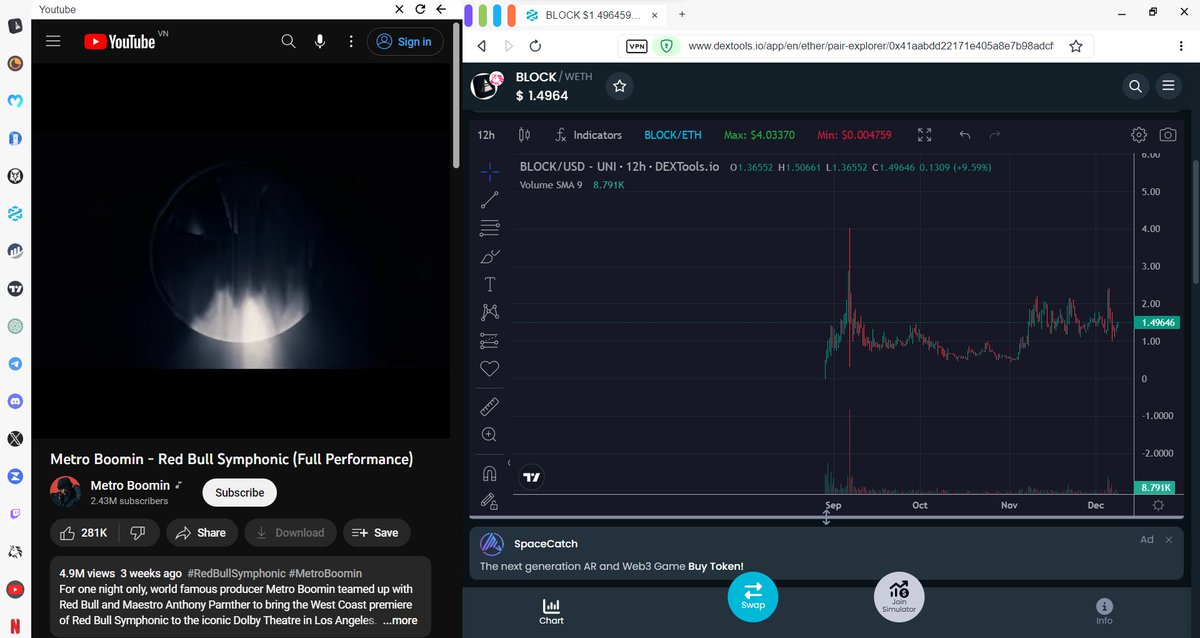Click the fullscreen chart icon
Image resolution: width=1200 pixels, height=638 pixels.
click(x=925, y=135)
